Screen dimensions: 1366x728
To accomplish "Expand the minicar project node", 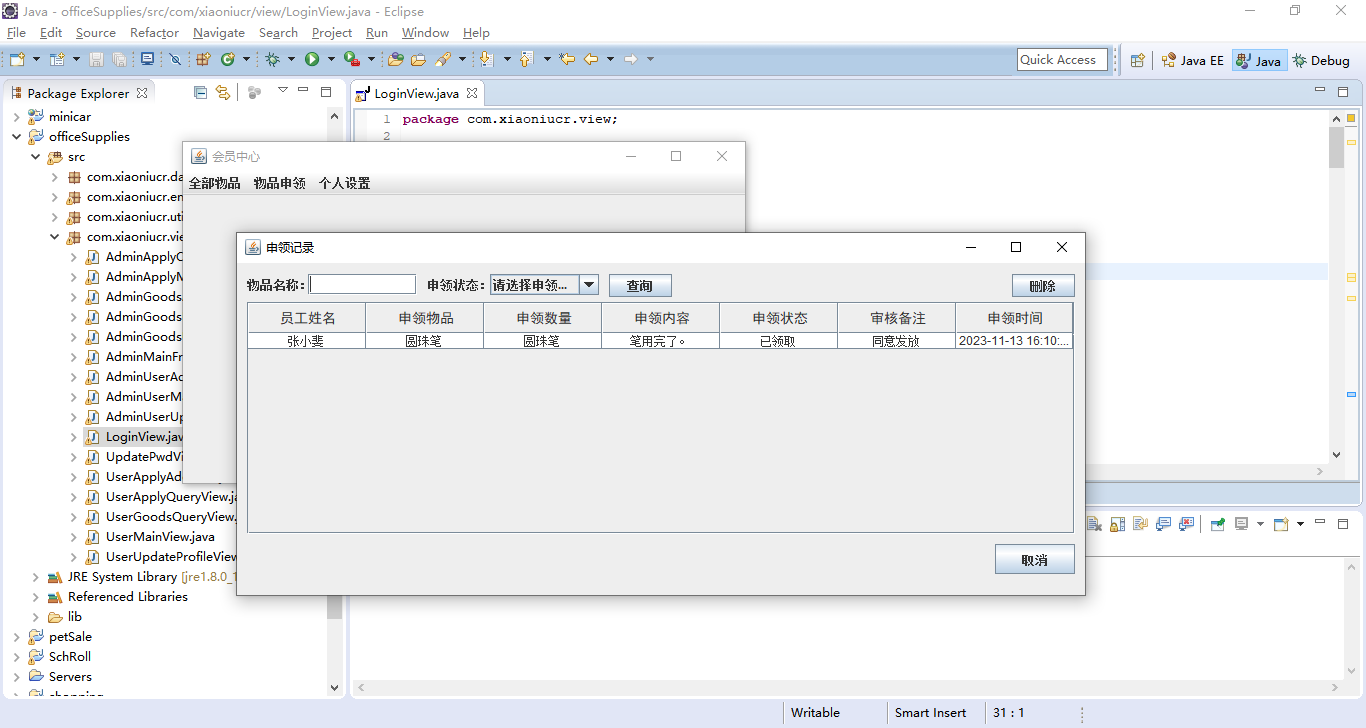I will tap(17, 117).
